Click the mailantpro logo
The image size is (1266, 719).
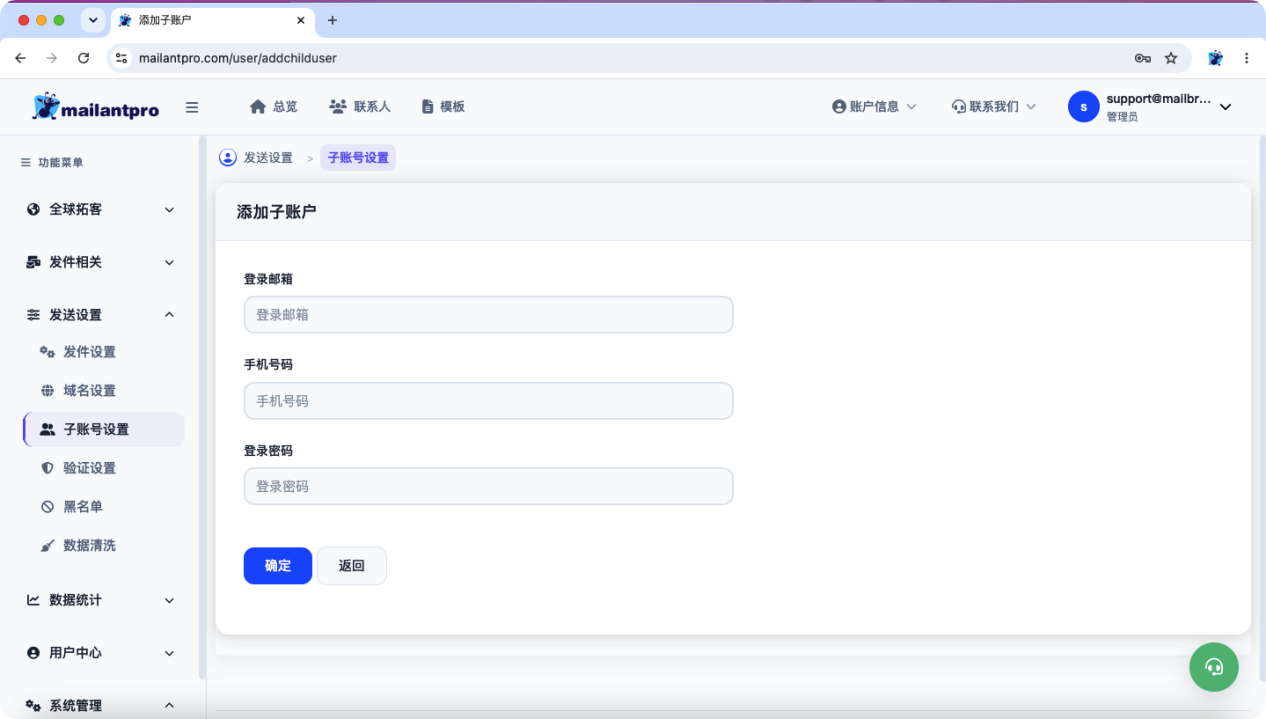tap(95, 107)
